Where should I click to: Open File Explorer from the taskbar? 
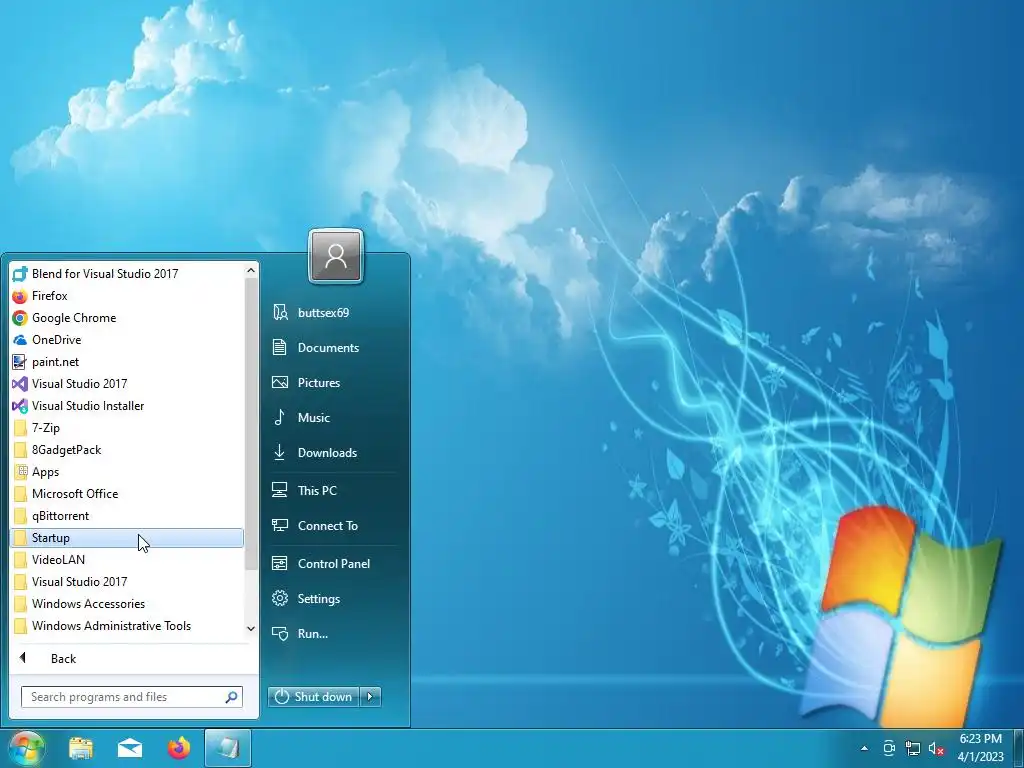pyautogui.click(x=80, y=748)
